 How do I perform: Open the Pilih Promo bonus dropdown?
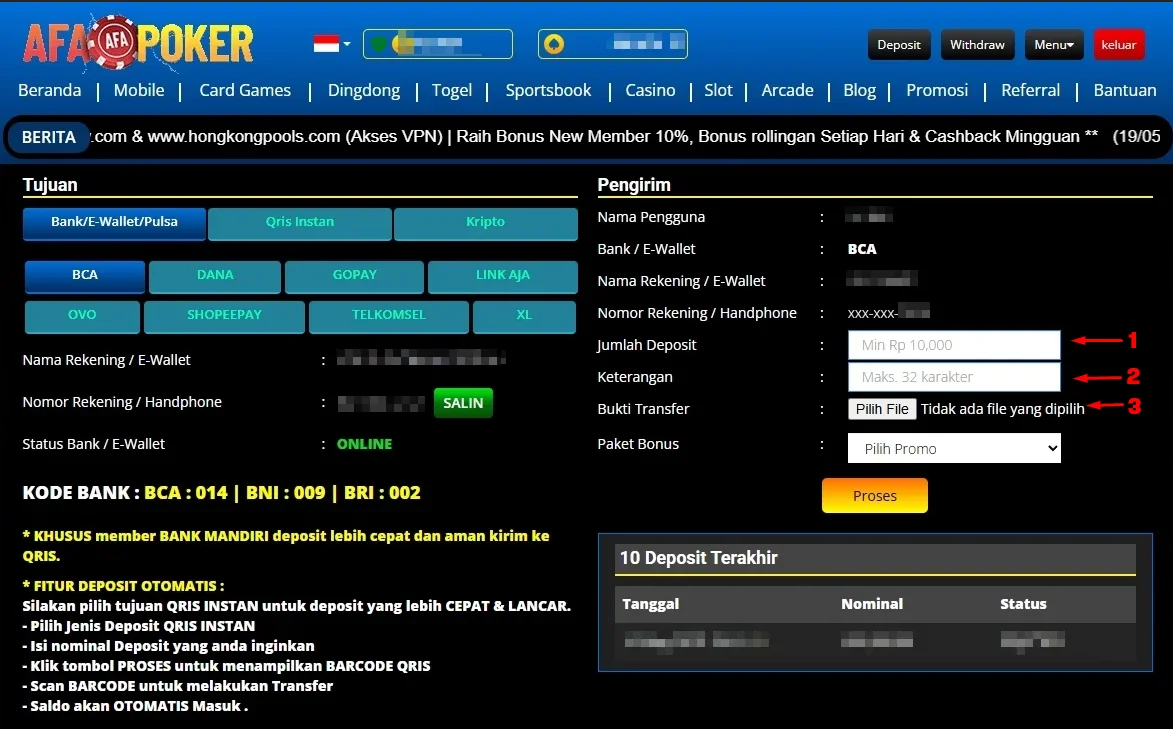click(954, 448)
